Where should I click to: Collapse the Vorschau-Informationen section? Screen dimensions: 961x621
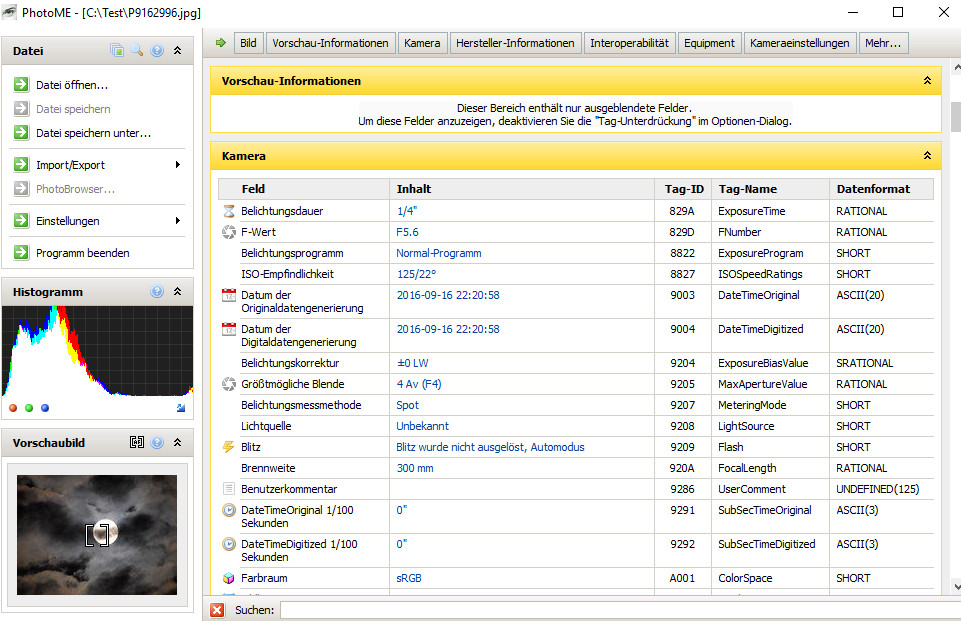(x=927, y=80)
